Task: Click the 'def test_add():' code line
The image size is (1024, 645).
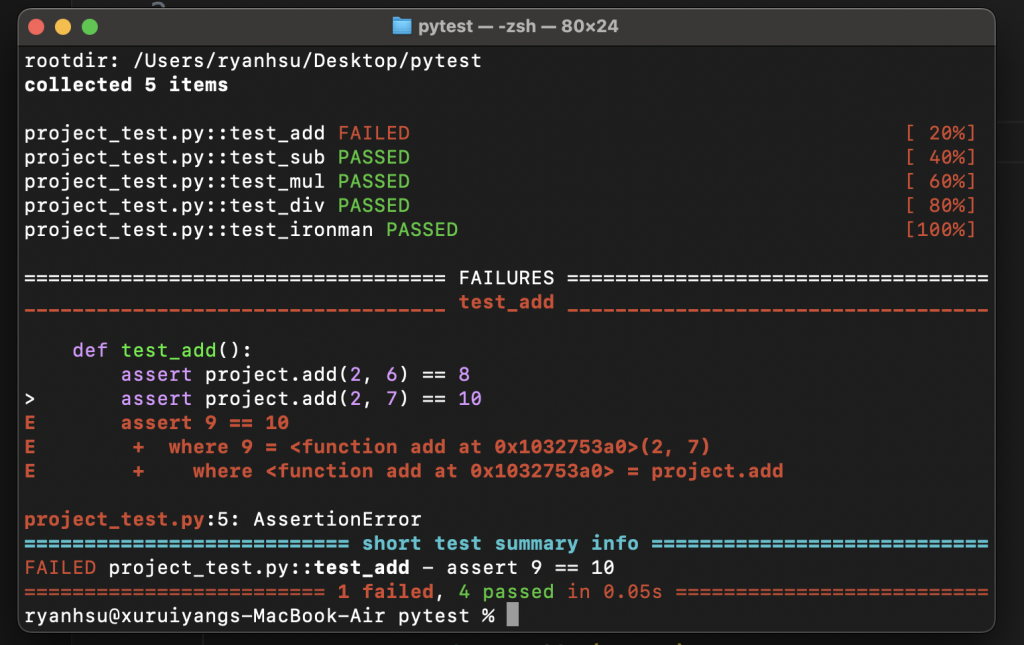Action: coord(162,351)
